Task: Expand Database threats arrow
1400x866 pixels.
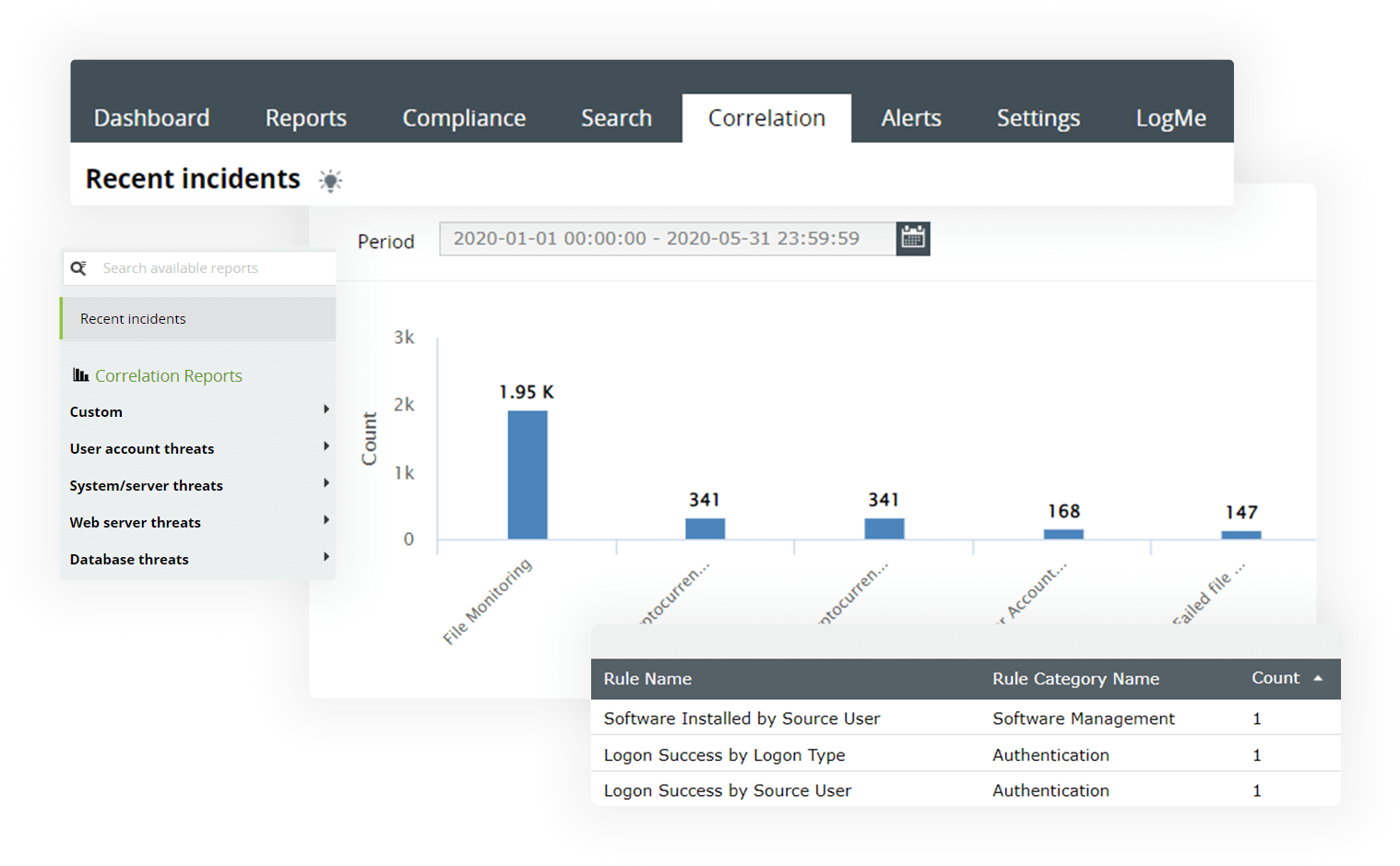Action: 326,557
